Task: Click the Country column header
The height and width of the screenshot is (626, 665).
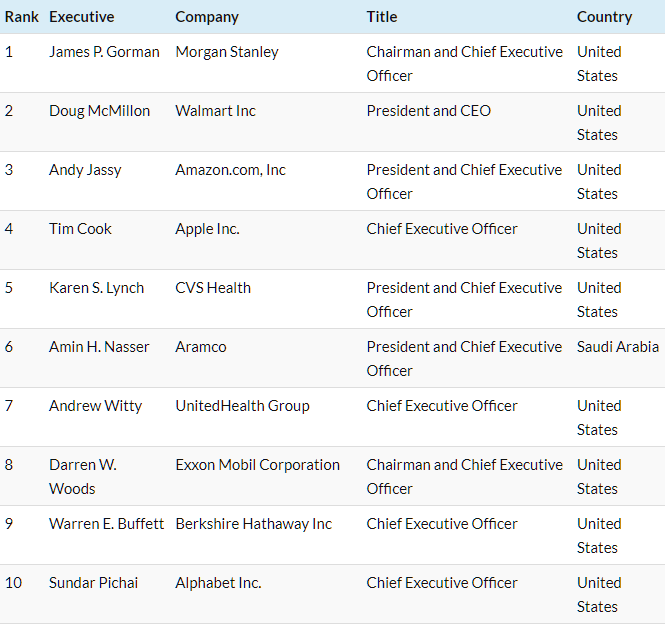Action: (604, 17)
